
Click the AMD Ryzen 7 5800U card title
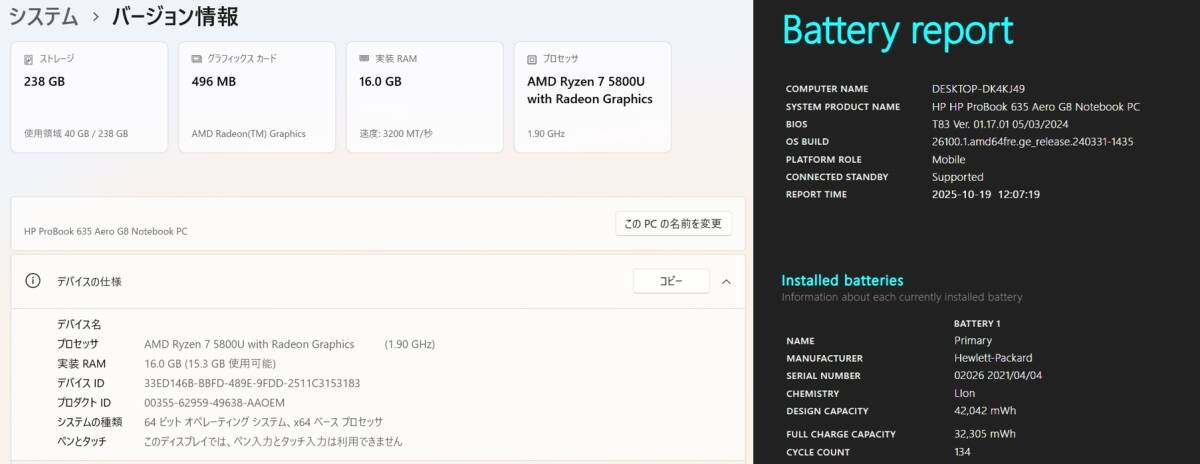pyautogui.click(x=589, y=90)
